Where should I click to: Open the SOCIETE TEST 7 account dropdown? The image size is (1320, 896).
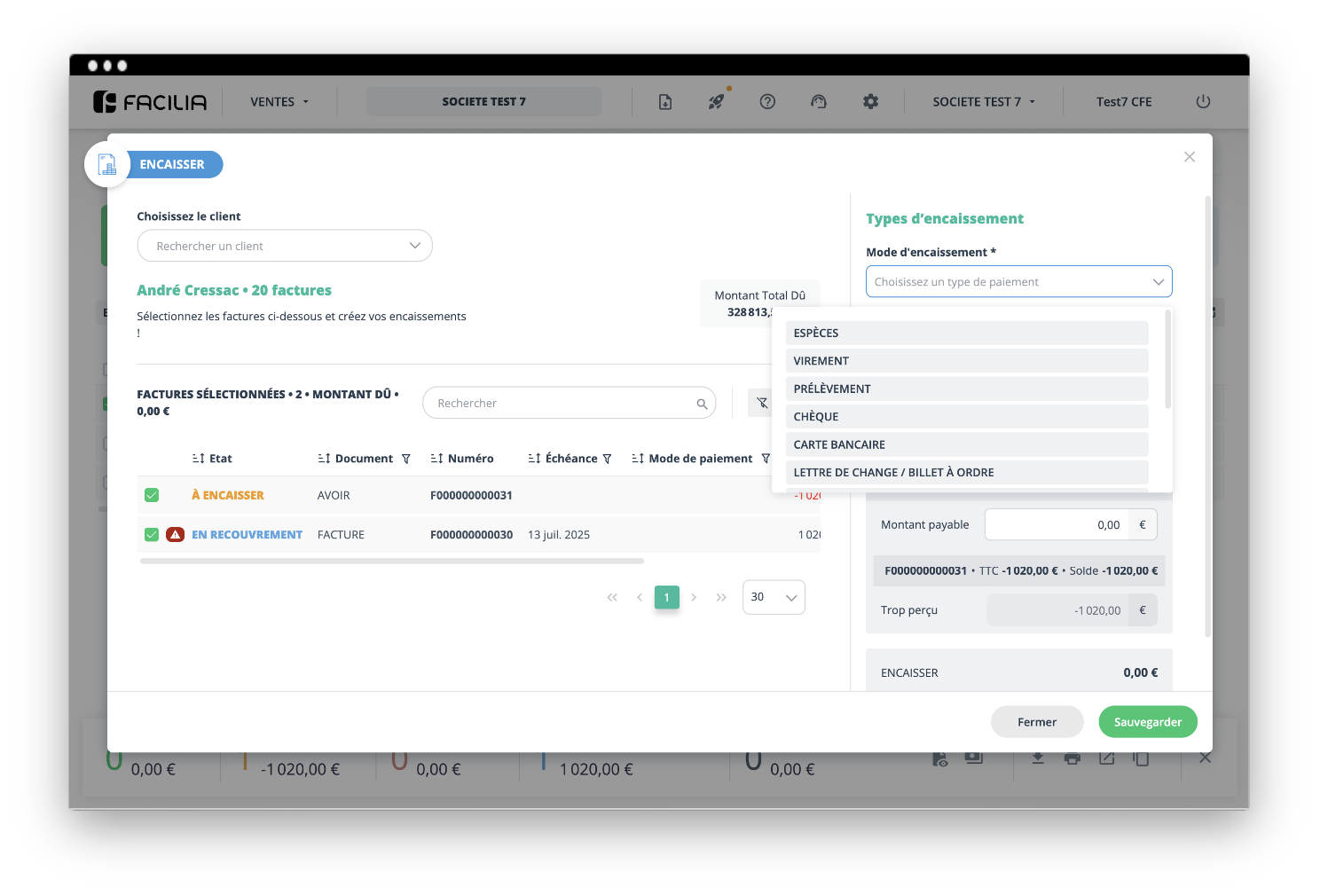click(x=983, y=102)
